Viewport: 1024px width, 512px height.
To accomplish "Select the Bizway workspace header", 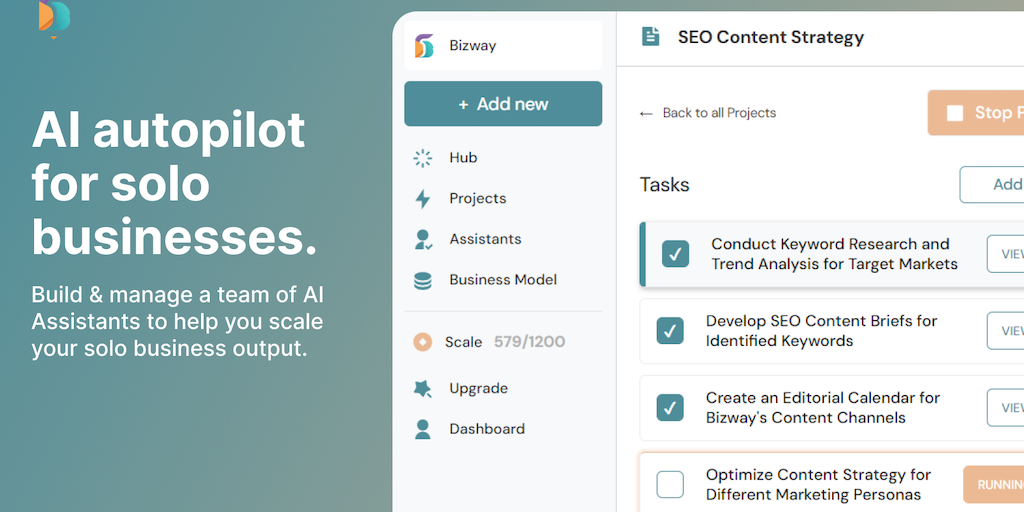I will coord(503,46).
